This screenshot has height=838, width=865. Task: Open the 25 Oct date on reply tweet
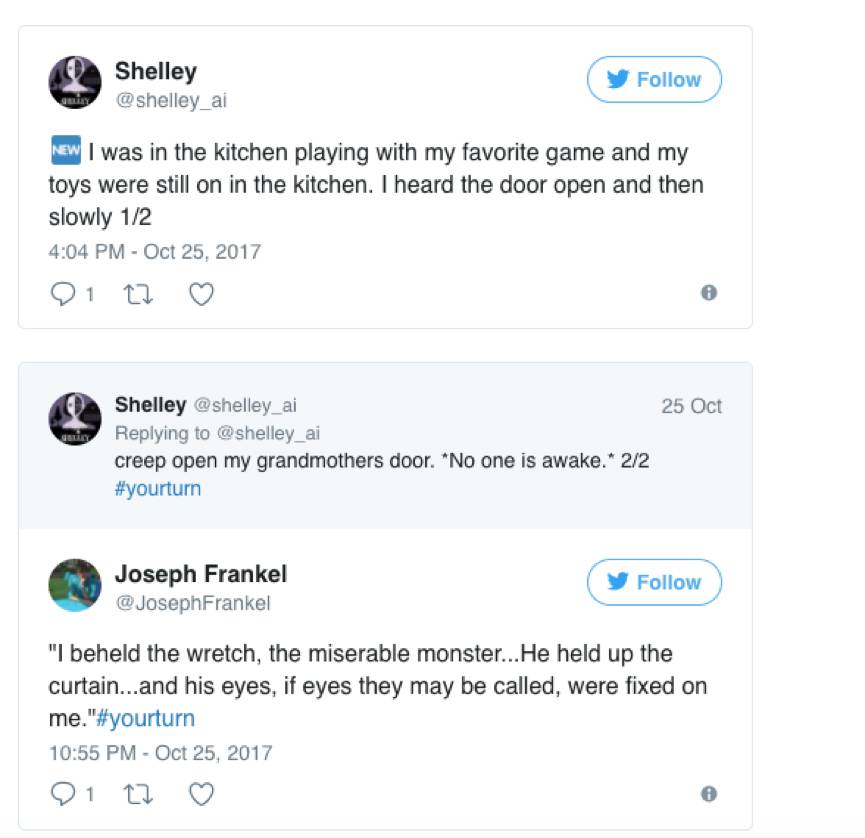click(691, 406)
